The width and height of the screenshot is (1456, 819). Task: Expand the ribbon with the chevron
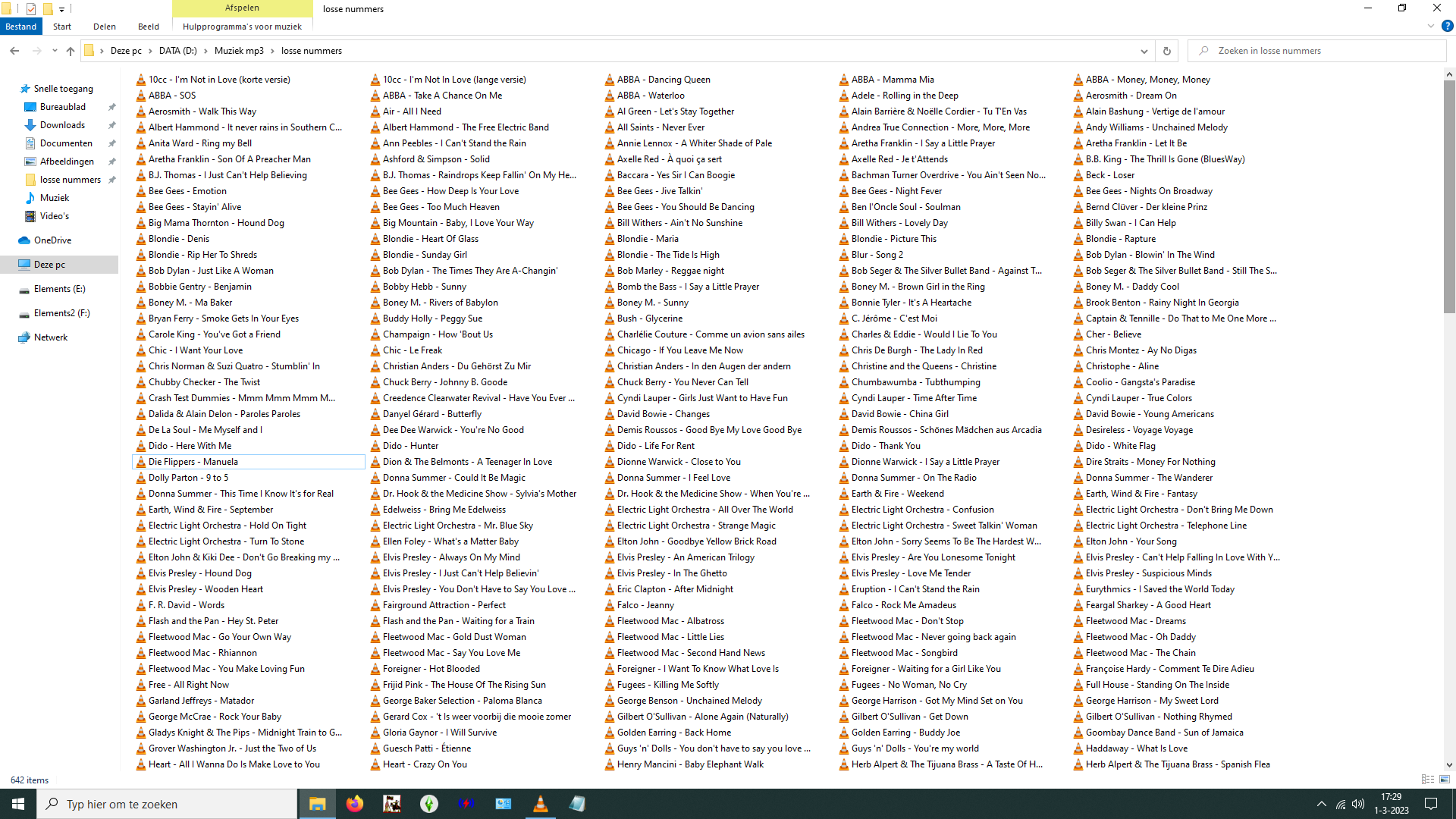[1431, 26]
